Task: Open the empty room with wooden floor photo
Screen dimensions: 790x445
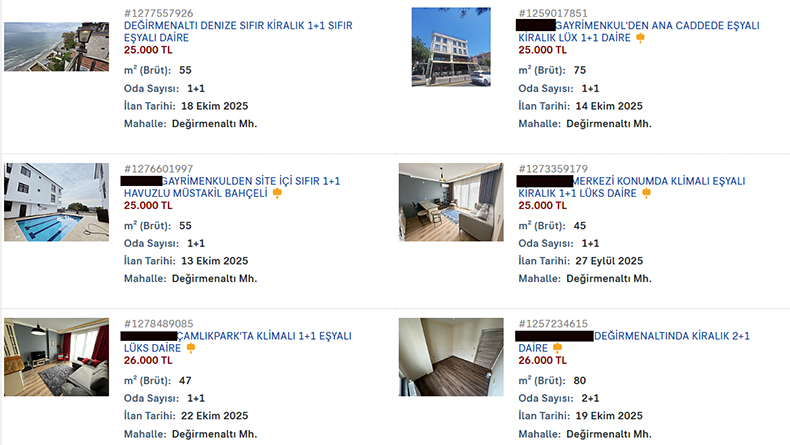Action: pyautogui.click(x=451, y=357)
